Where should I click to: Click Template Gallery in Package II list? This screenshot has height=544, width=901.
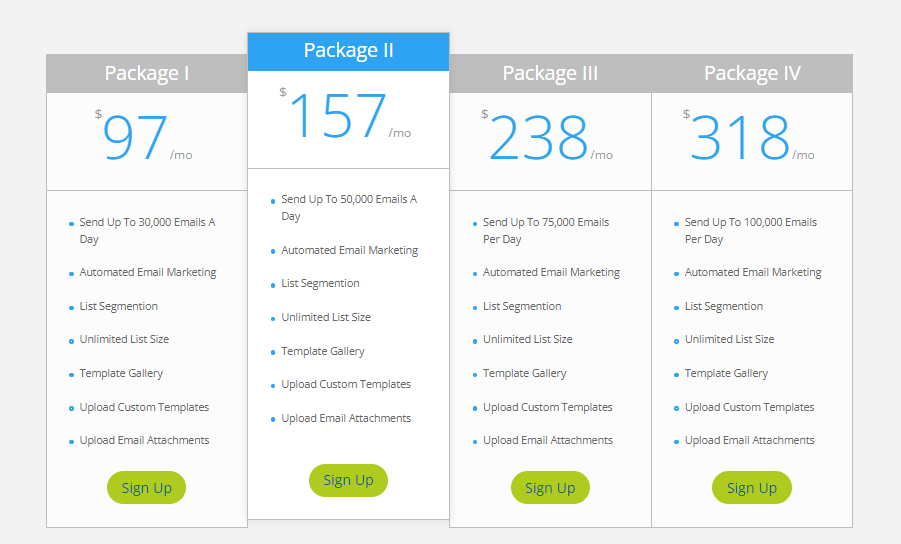coord(323,351)
